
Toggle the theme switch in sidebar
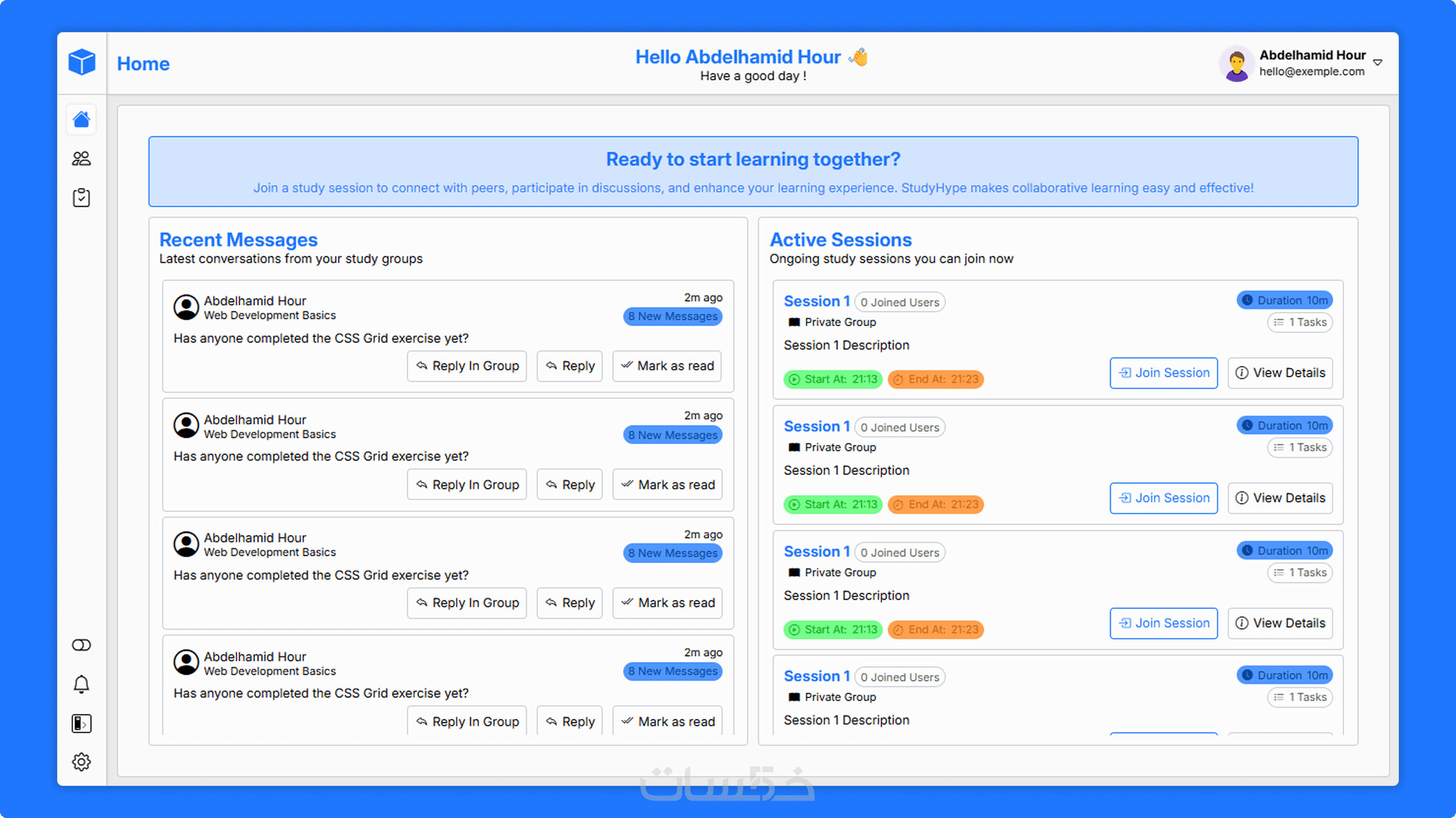tap(82, 645)
